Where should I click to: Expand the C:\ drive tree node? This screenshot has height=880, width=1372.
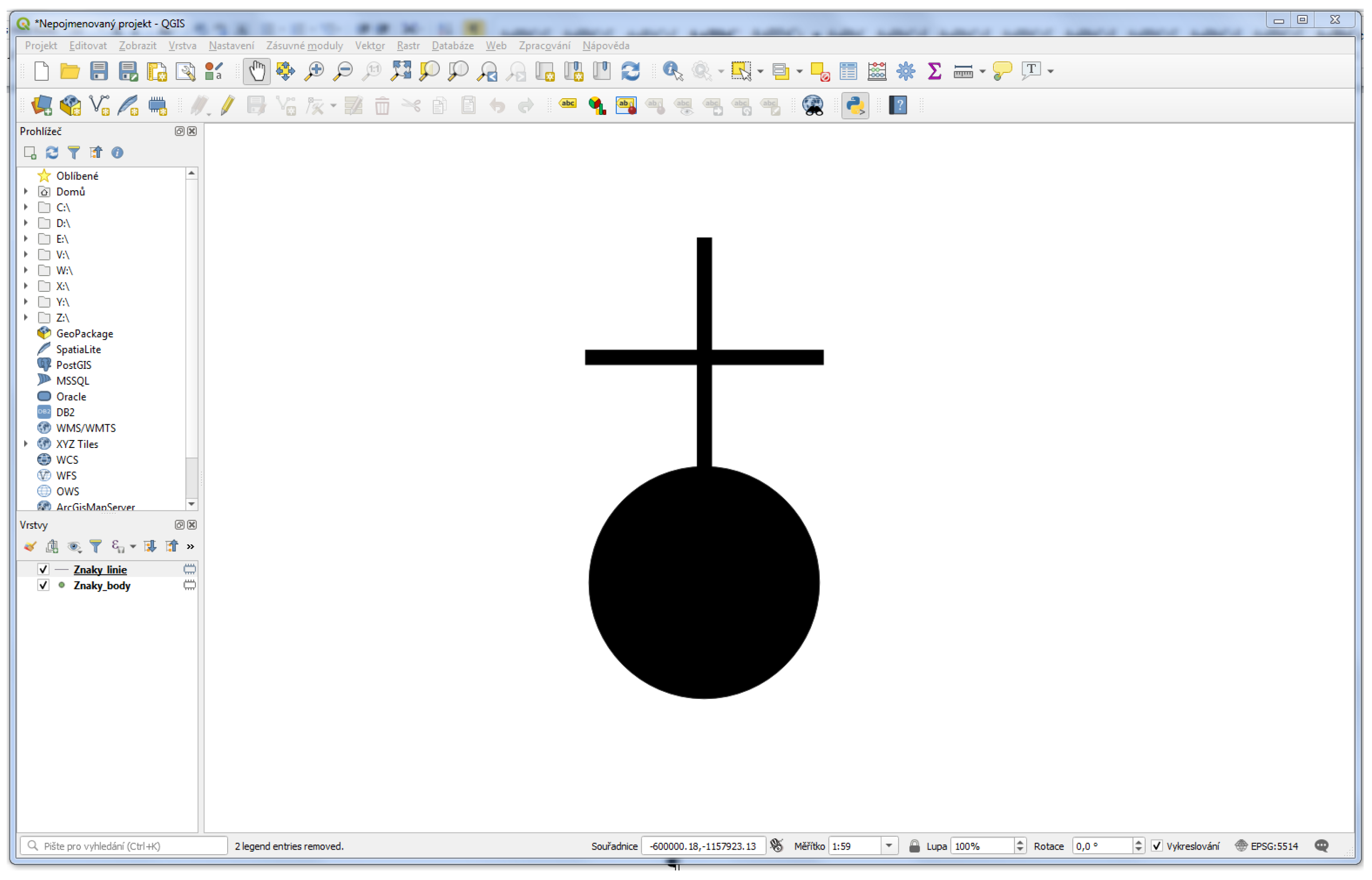[26, 207]
